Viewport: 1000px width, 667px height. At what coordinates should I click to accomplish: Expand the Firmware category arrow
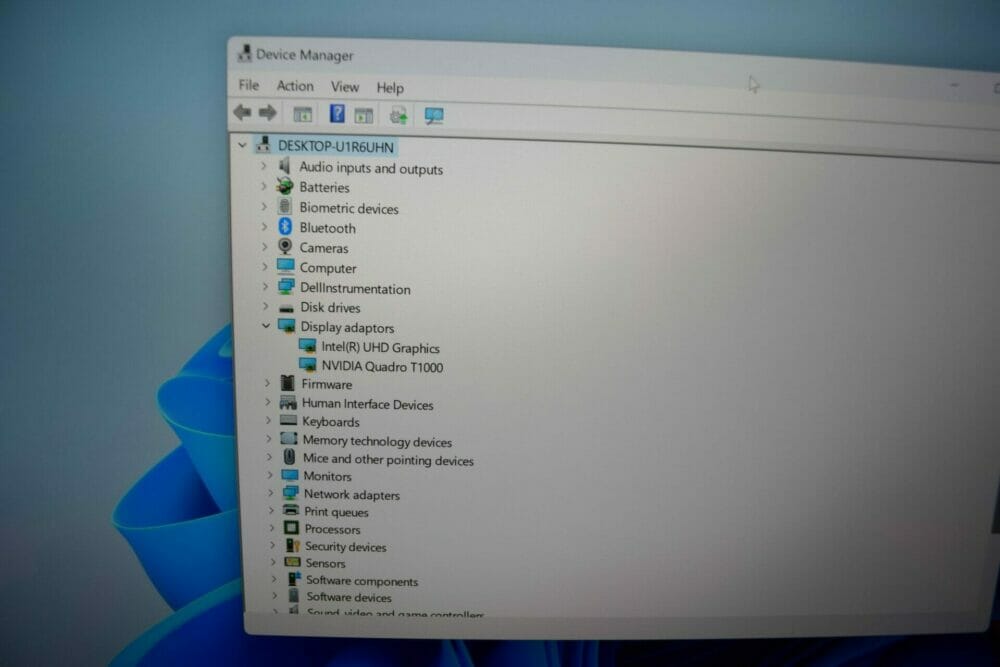pyautogui.click(x=267, y=383)
